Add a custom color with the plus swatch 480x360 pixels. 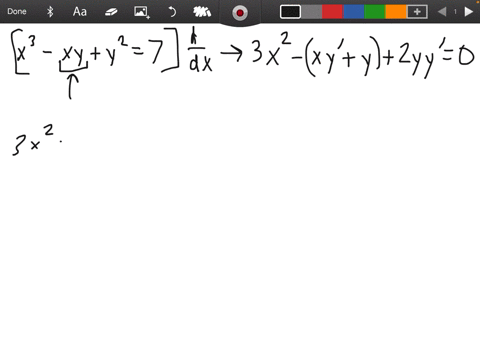(417, 12)
